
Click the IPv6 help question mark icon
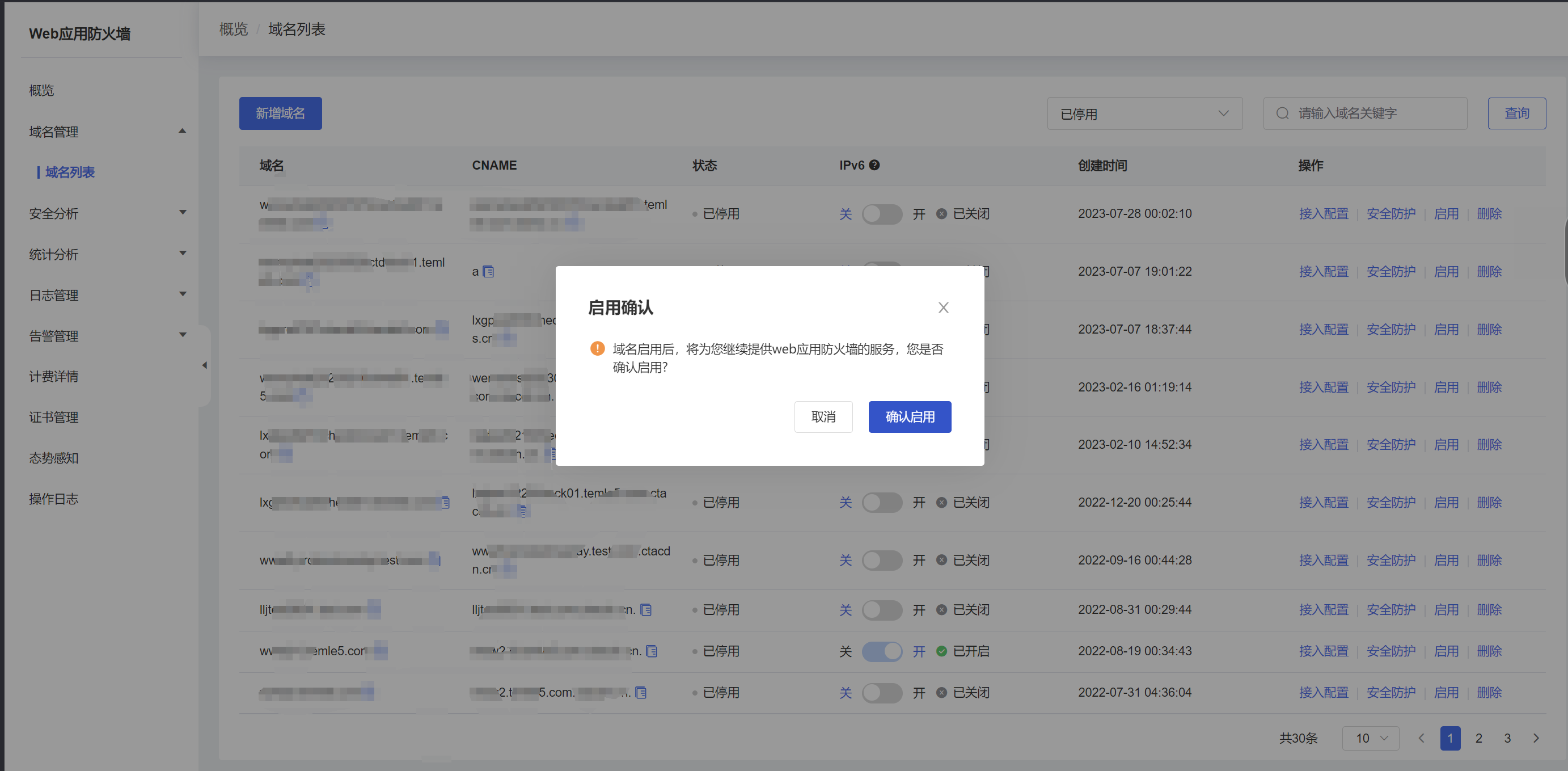tap(874, 165)
